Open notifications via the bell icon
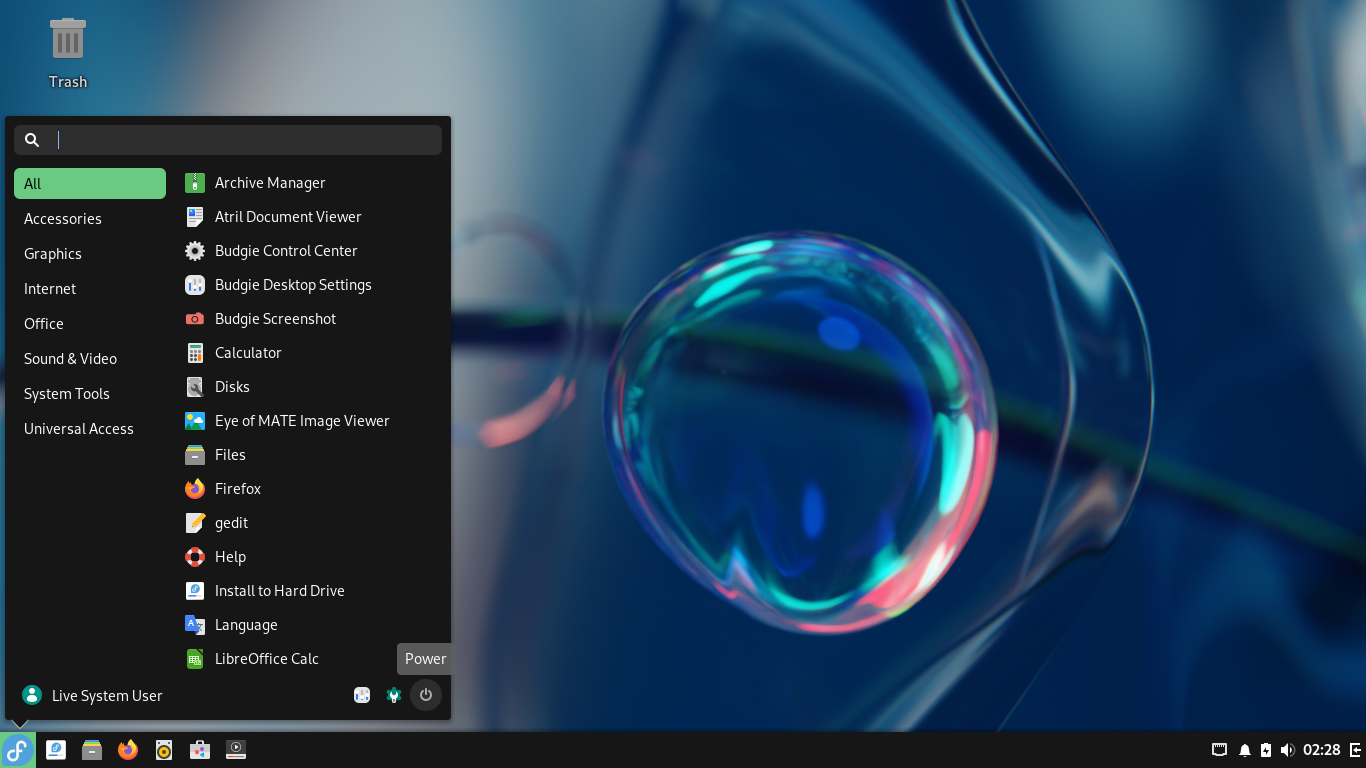 [x=1245, y=750]
